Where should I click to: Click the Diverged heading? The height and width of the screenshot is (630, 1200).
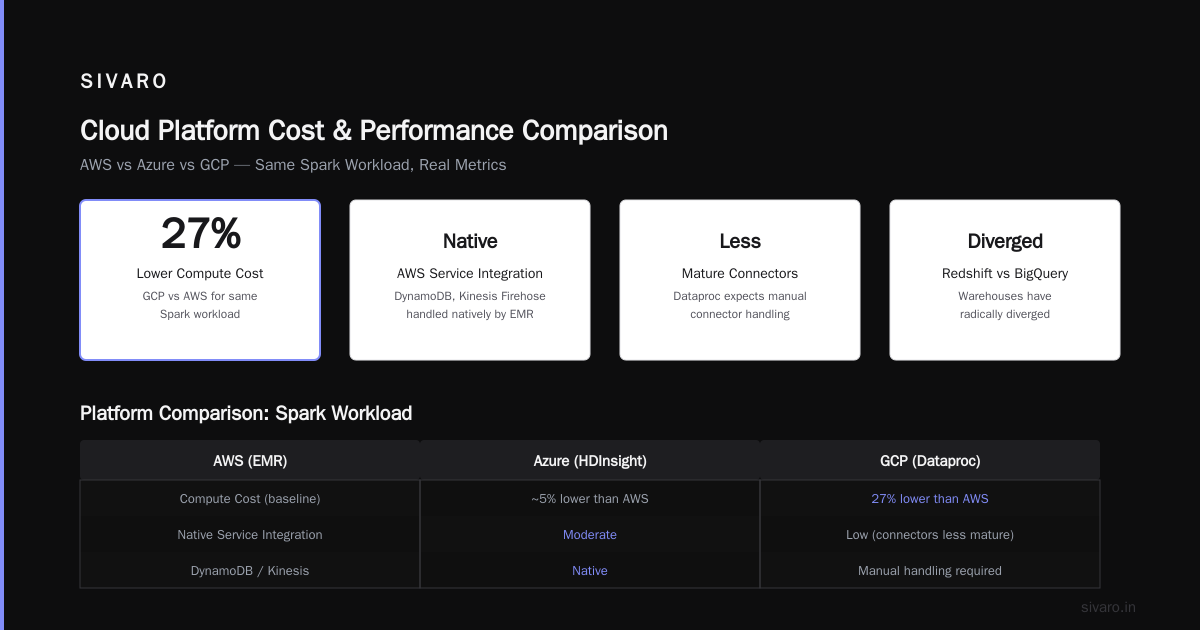tap(1005, 241)
